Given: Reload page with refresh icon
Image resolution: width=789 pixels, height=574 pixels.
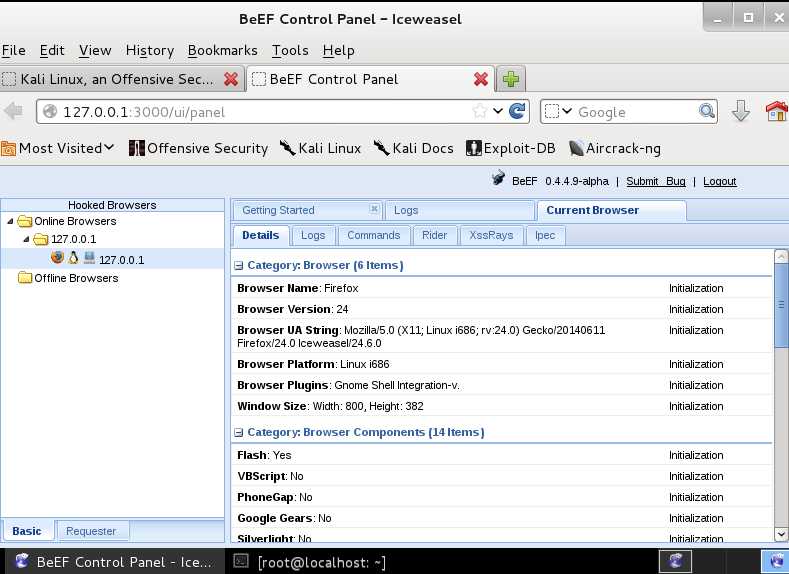Looking at the screenshot, I should [x=517, y=111].
